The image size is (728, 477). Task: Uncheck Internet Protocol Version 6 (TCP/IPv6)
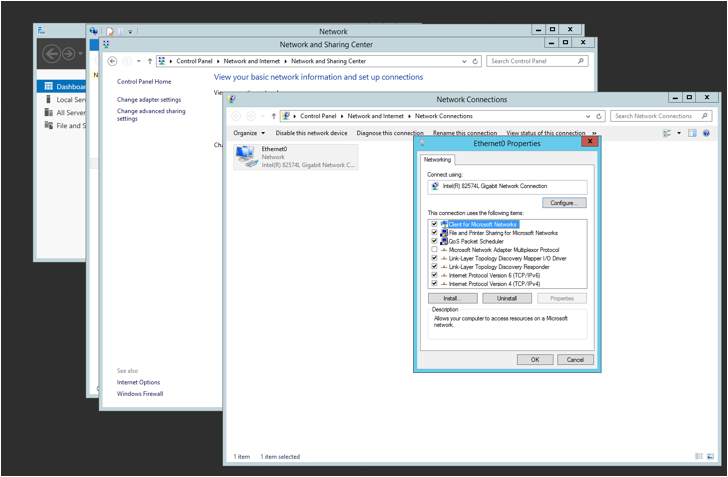point(434,275)
